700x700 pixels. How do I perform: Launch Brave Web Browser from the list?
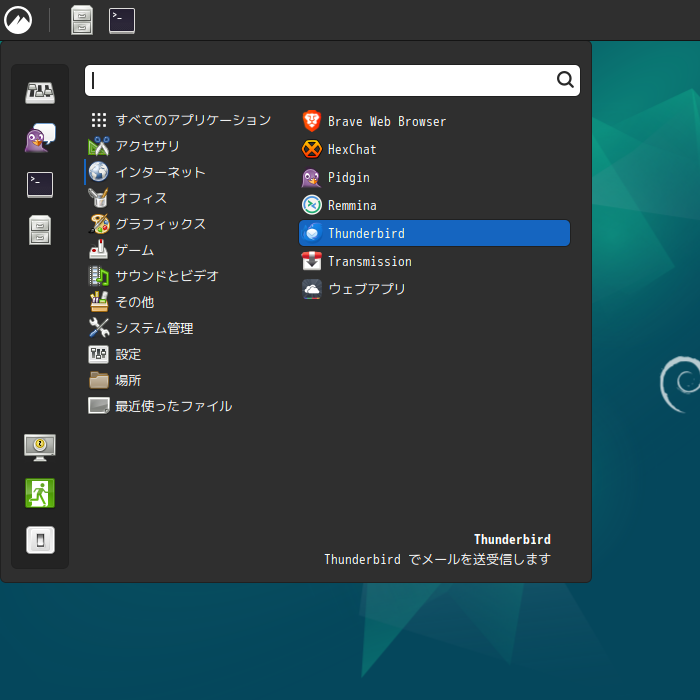[x=386, y=121]
